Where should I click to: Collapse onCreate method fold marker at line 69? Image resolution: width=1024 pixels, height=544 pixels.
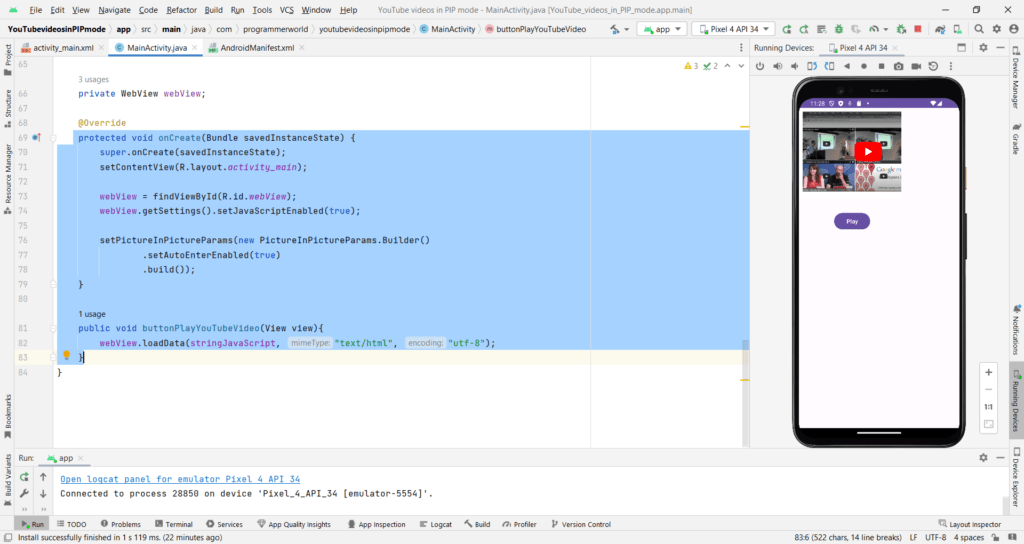click(53, 138)
